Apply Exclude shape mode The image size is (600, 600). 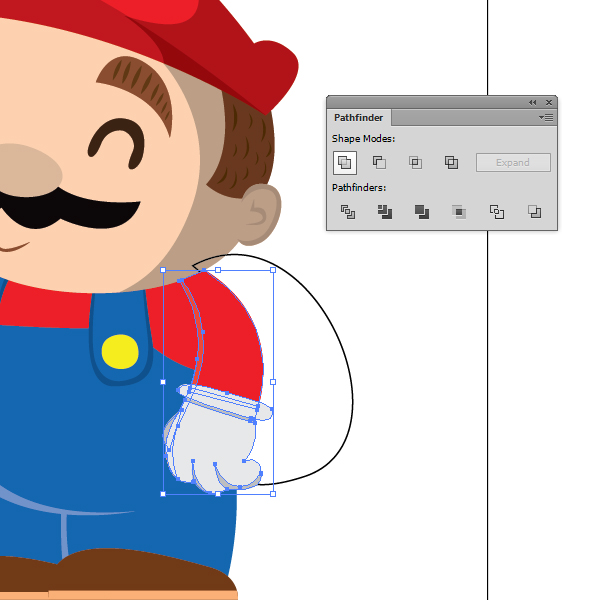pyautogui.click(x=451, y=162)
